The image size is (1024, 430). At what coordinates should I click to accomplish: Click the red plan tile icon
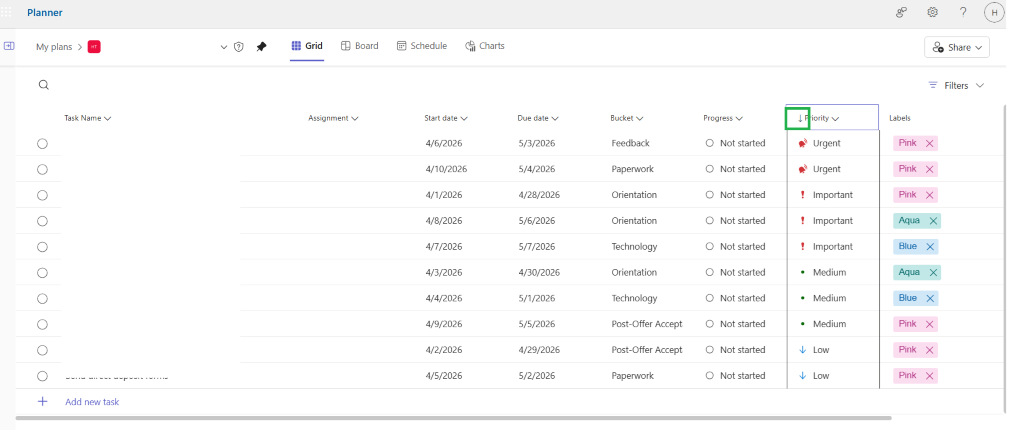[x=94, y=46]
